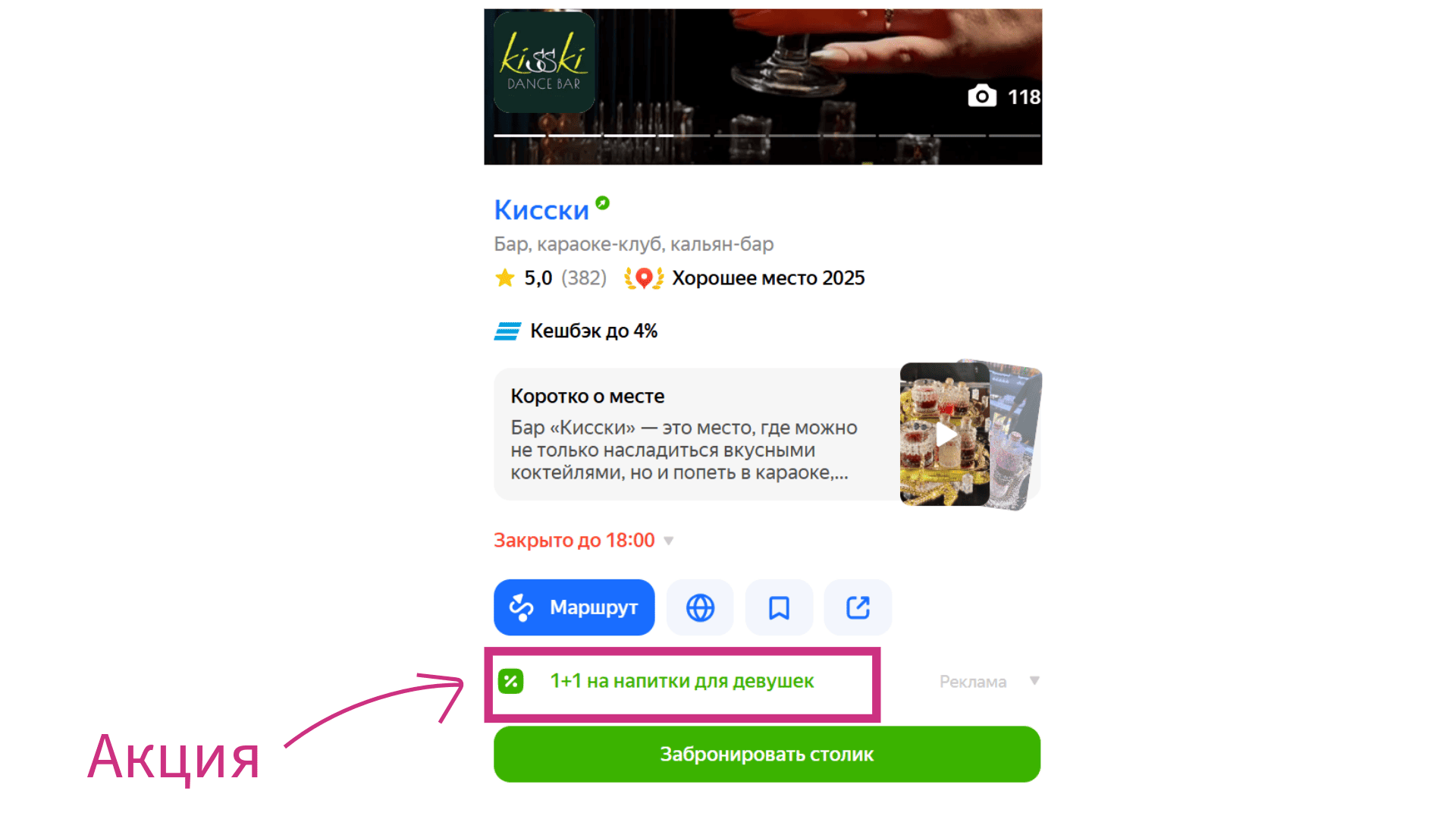Click Кешбэк до 4% stripe icon
Image resolution: width=1456 pixels, height=819 pixels.
coord(507,331)
